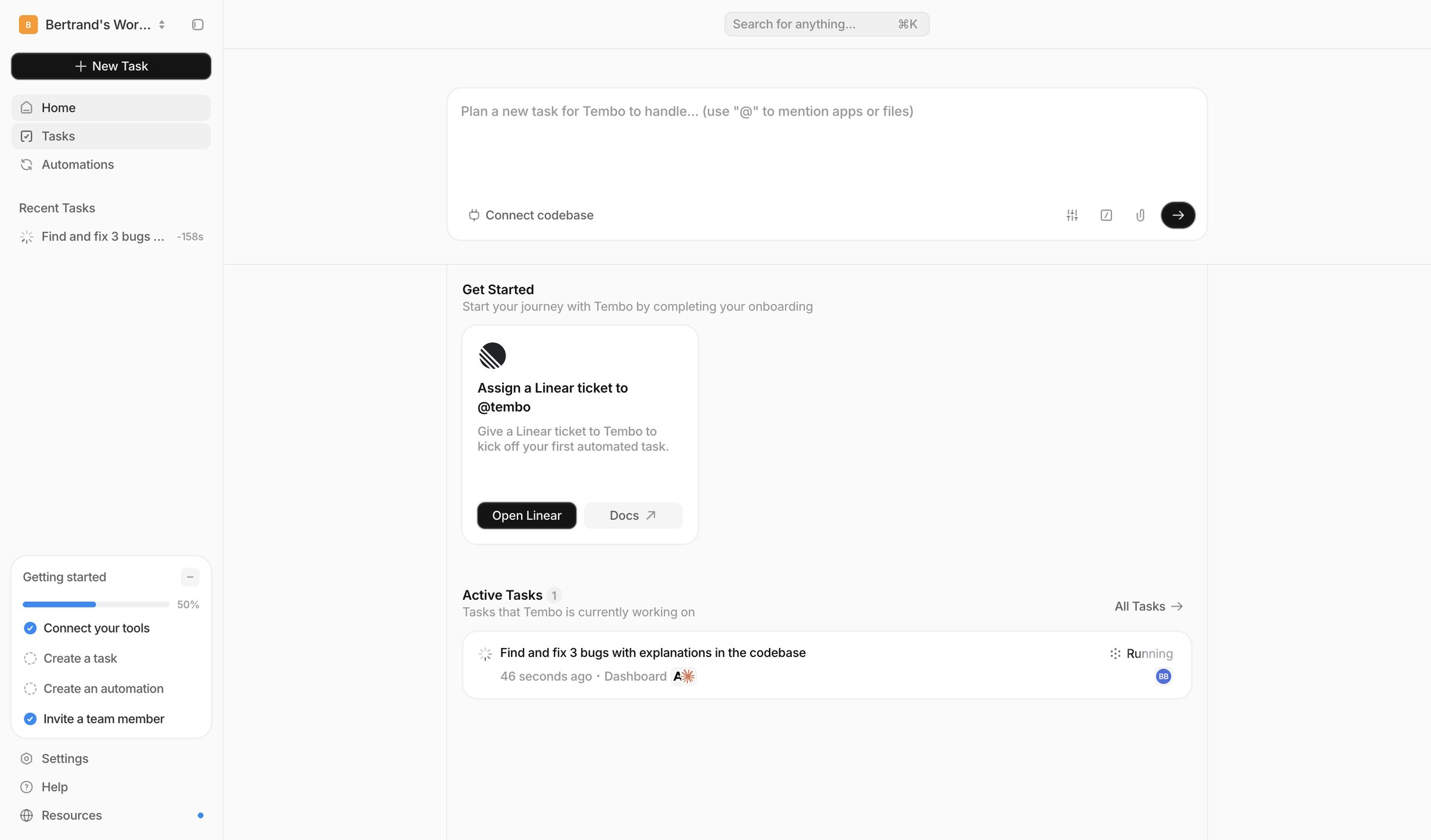Open recent task Find and fix 3 bugs

point(111,237)
